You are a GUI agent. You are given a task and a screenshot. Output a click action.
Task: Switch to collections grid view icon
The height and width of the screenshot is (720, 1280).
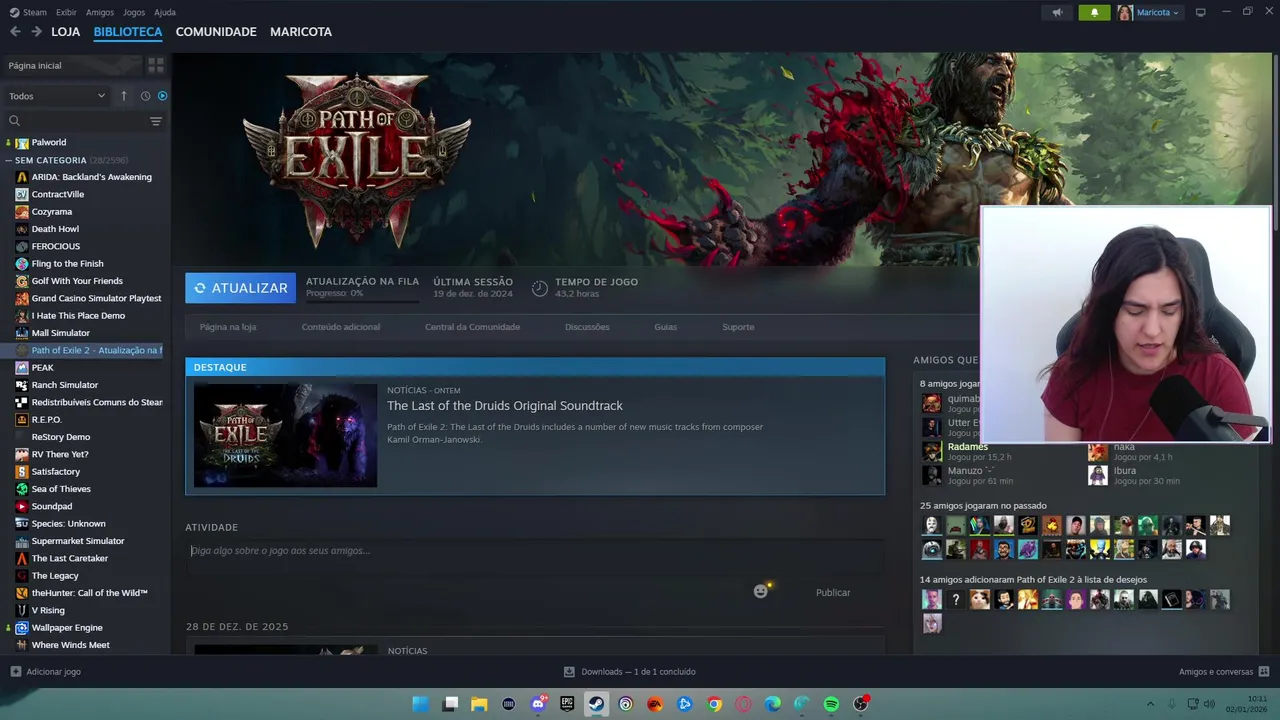[x=156, y=65]
